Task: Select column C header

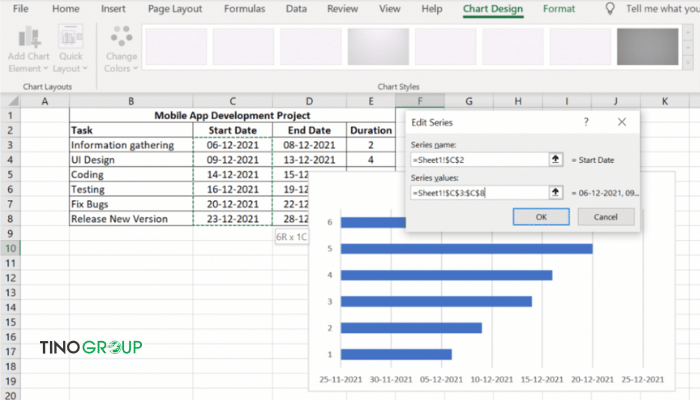Action: (232, 101)
